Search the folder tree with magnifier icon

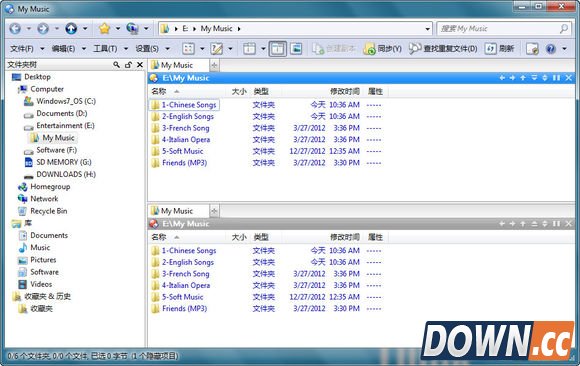click(x=116, y=64)
